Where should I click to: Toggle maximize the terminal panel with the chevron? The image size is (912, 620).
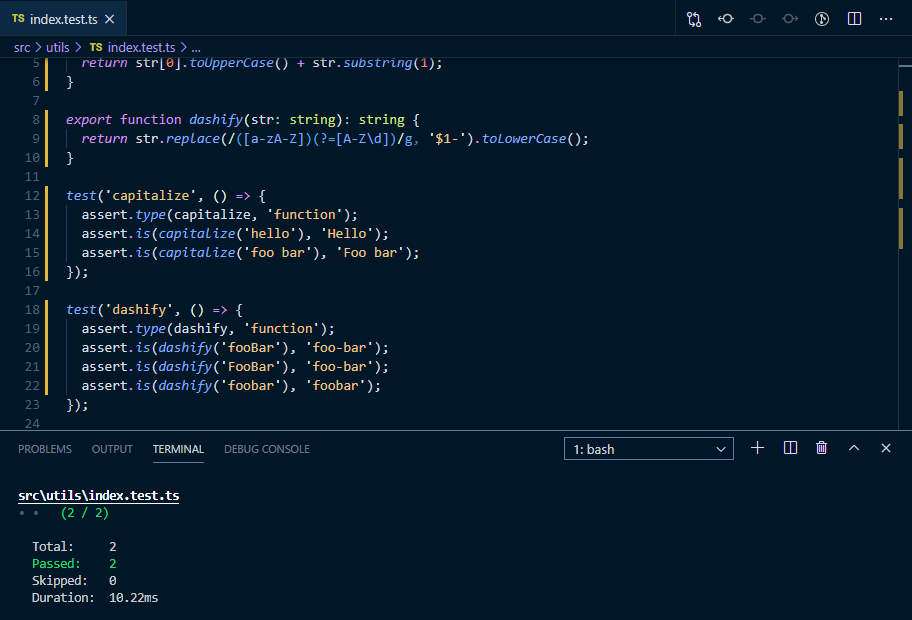pyautogui.click(x=852, y=448)
